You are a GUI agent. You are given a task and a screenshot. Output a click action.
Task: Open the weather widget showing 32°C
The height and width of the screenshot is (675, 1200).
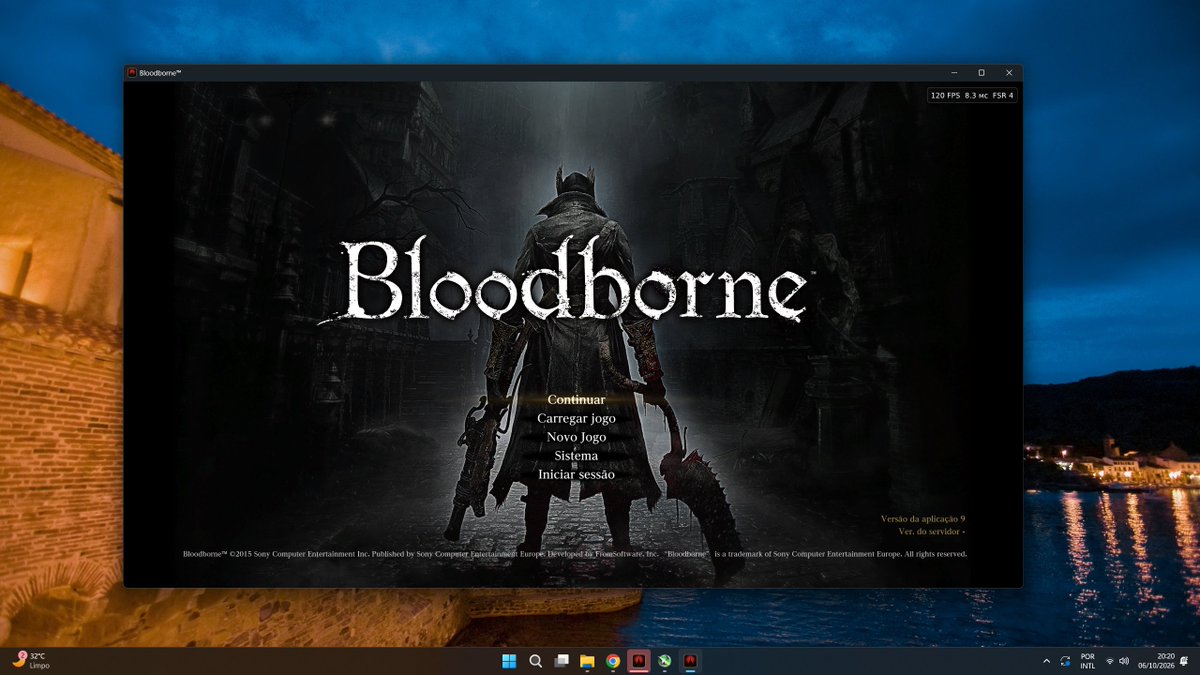coord(30,660)
